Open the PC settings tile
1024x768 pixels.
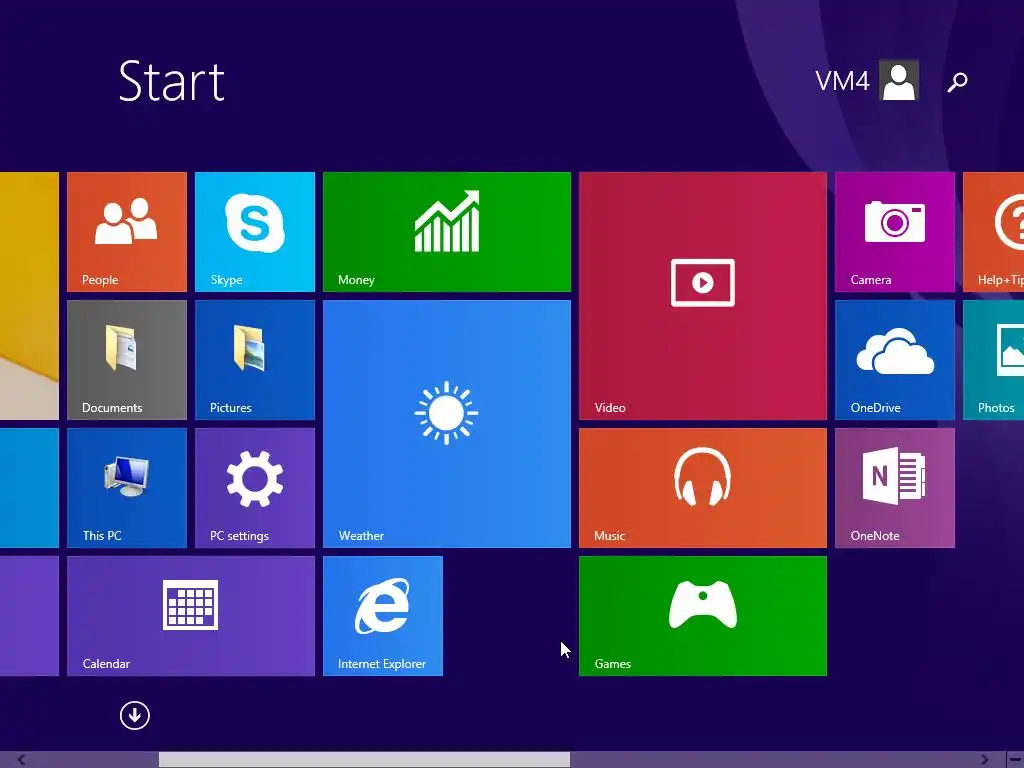255,488
